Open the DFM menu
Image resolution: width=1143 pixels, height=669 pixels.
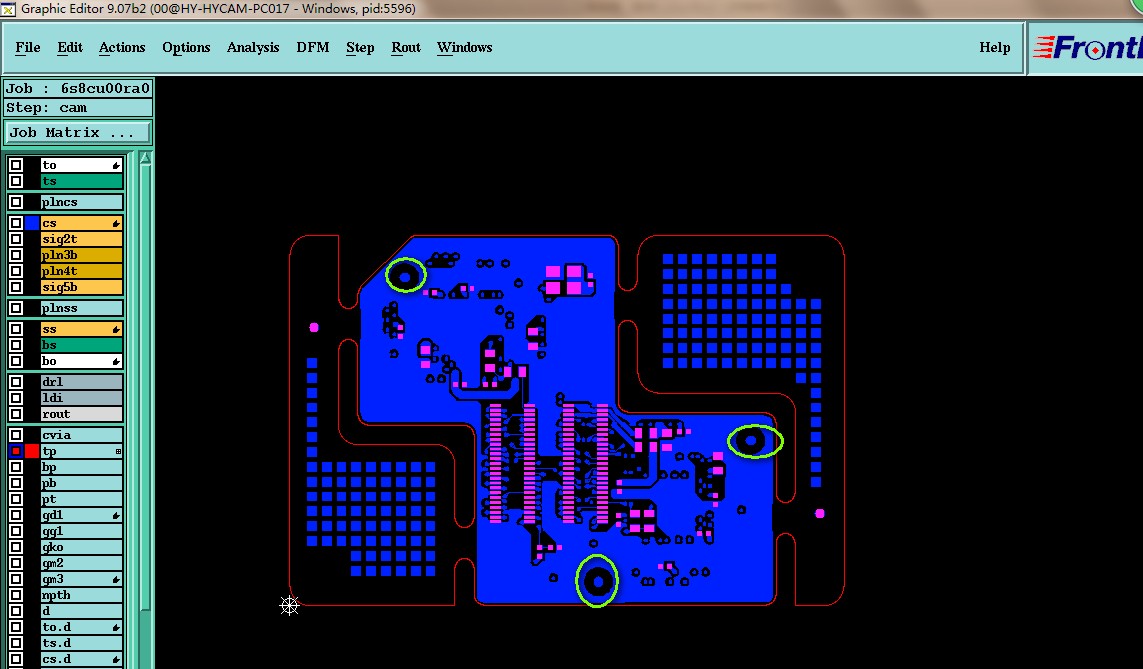tap(313, 47)
